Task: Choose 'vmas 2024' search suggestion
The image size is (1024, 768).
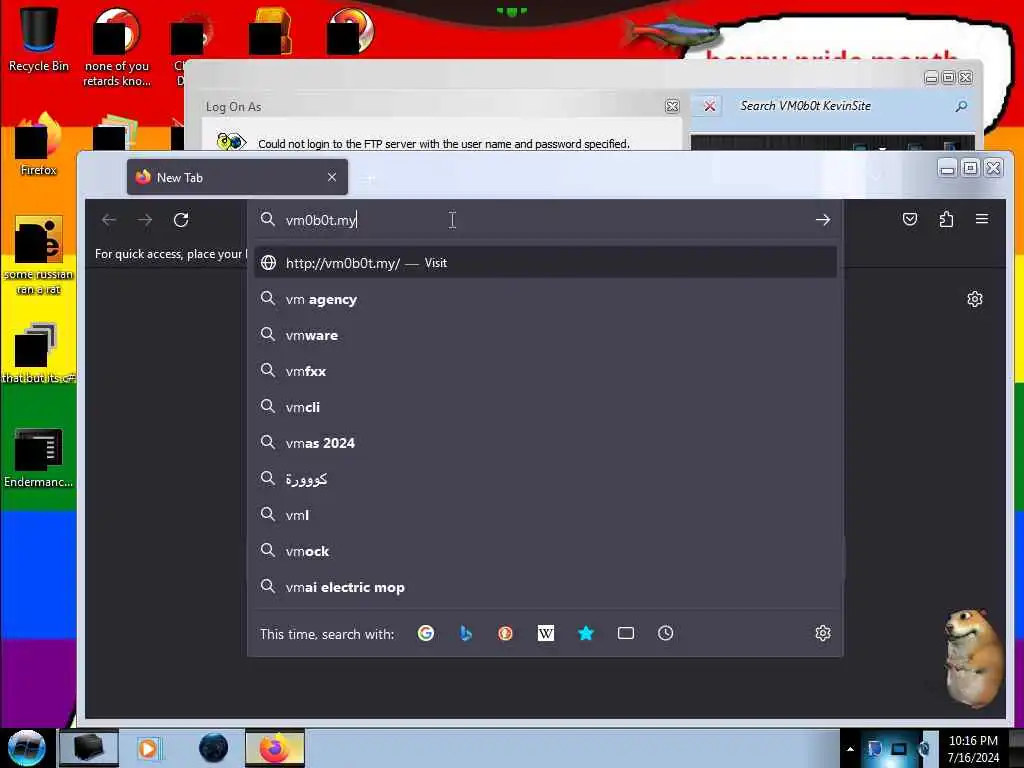Action: tap(545, 443)
